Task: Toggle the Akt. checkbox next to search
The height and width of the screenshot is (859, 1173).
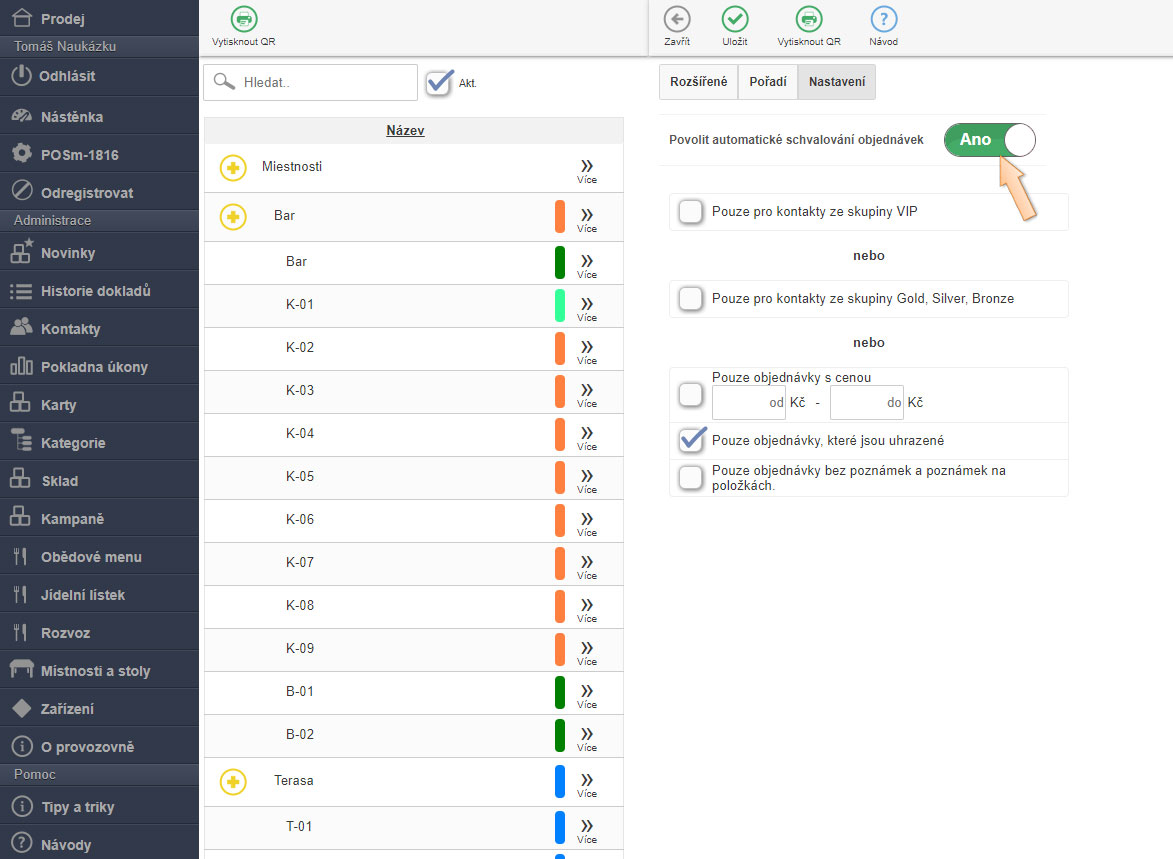Action: (x=439, y=83)
